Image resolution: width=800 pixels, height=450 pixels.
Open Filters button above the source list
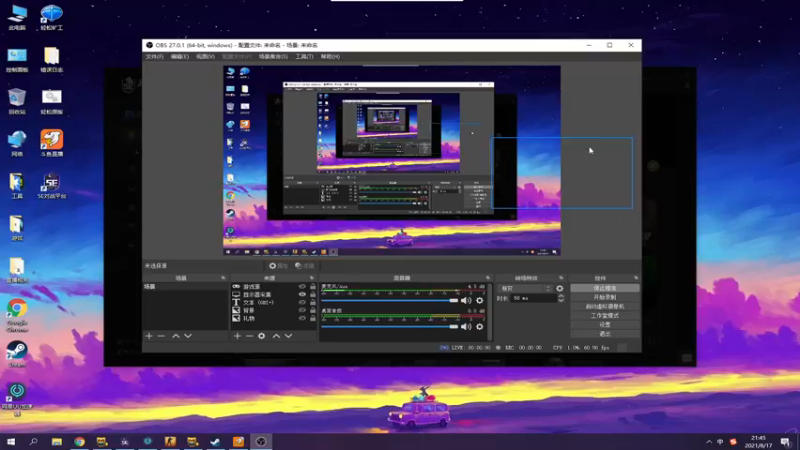(x=305, y=266)
